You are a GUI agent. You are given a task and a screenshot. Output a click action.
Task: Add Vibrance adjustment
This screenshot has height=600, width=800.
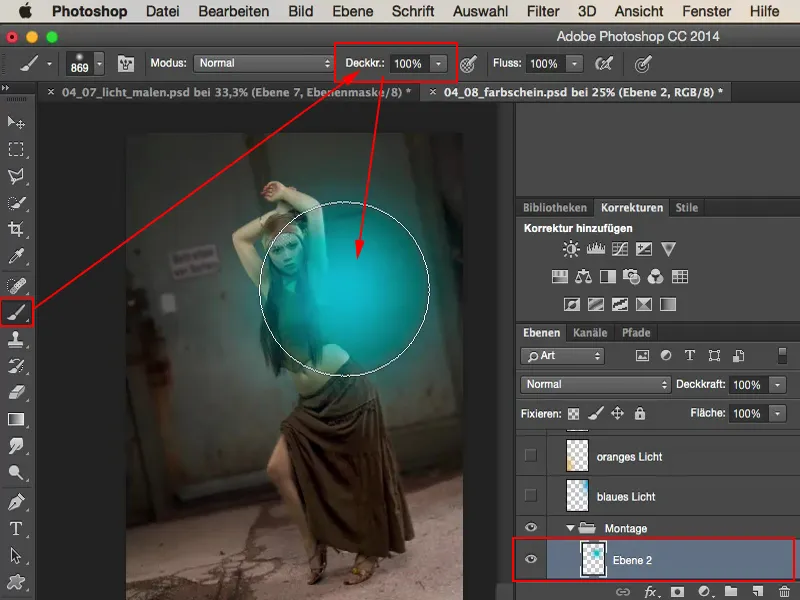coord(668,249)
